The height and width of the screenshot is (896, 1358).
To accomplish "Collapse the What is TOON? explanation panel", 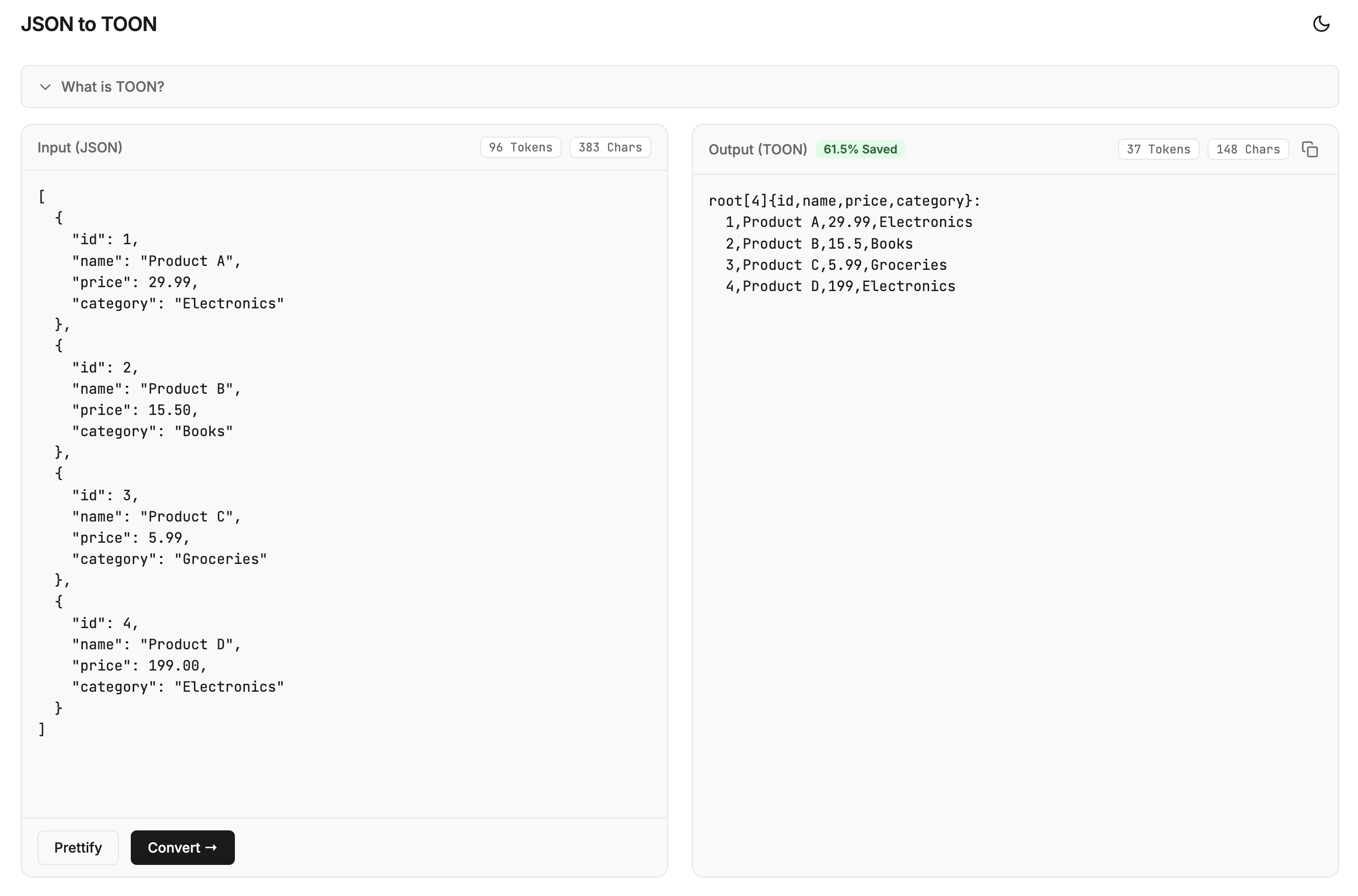I will tap(113, 86).
